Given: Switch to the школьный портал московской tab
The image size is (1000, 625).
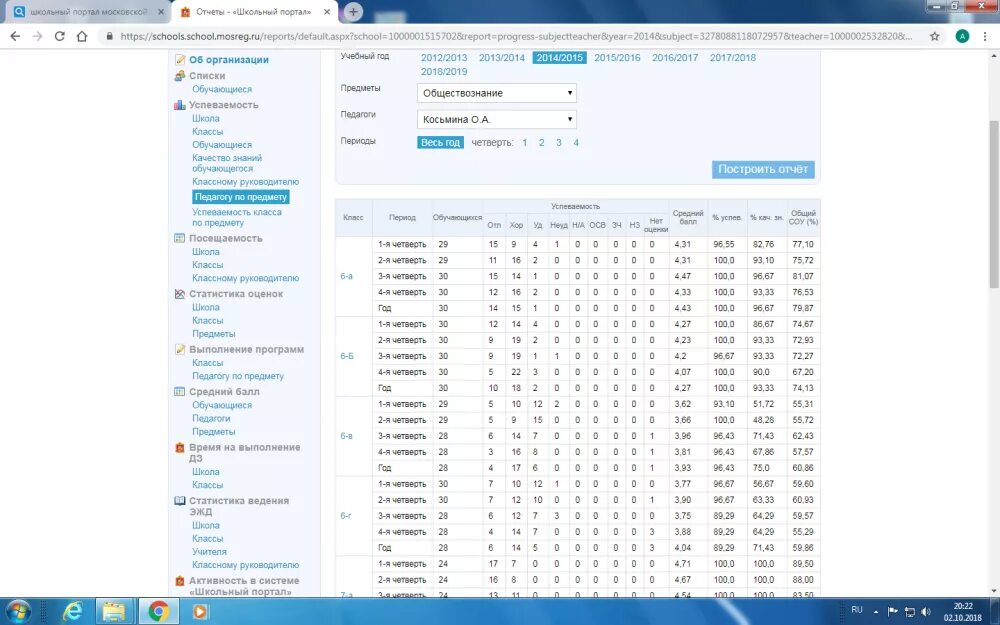Looking at the screenshot, I should click(x=90, y=12).
